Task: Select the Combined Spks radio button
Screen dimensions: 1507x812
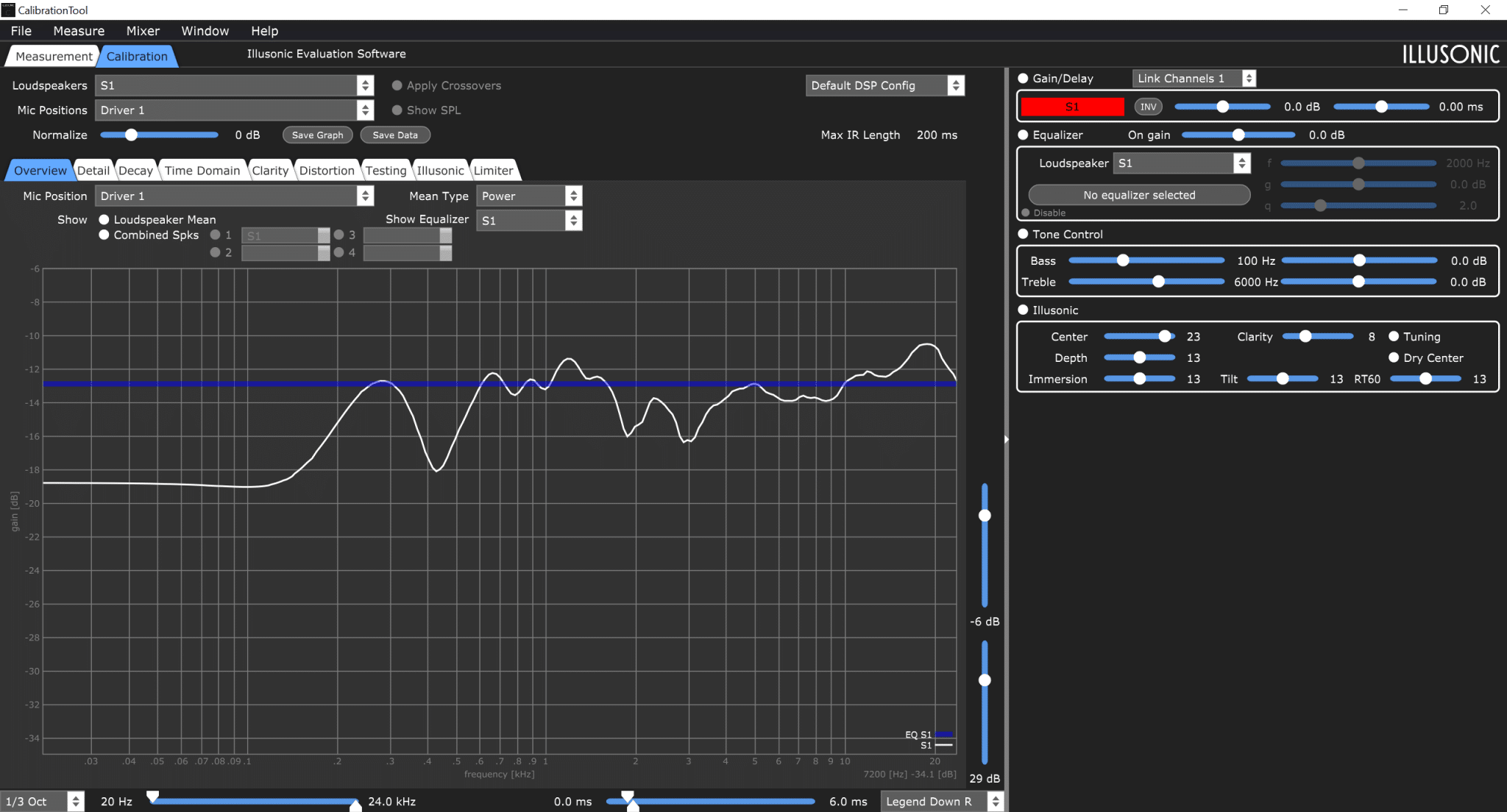Action: pyautogui.click(x=104, y=235)
